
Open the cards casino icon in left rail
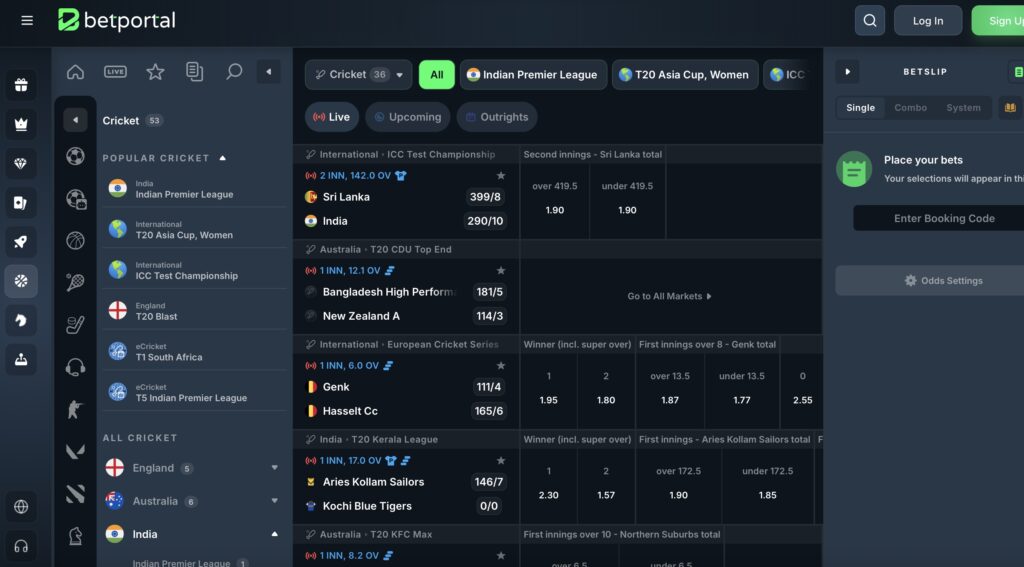coord(21,202)
